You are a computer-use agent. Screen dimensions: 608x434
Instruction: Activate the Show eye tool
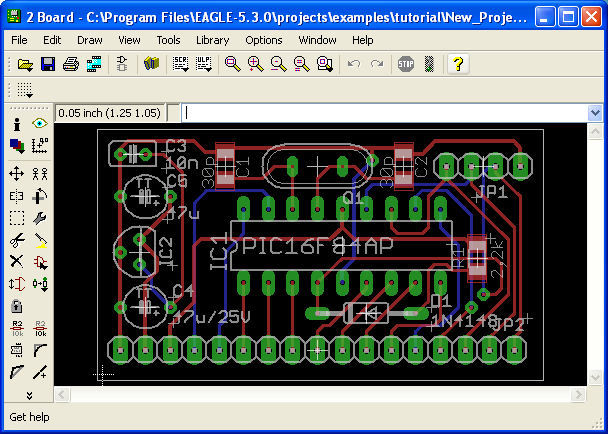point(40,124)
